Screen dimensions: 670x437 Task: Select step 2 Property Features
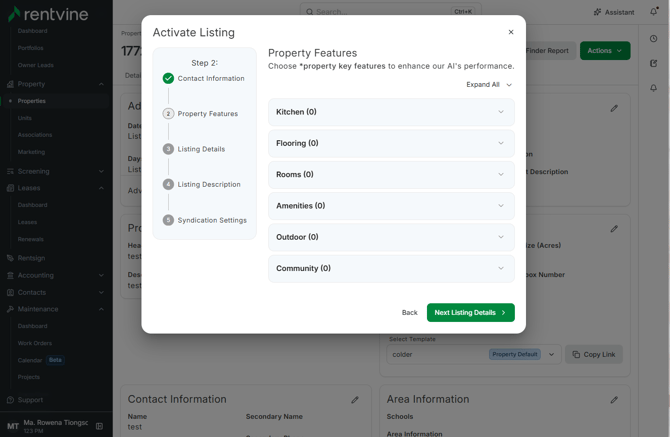point(200,114)
